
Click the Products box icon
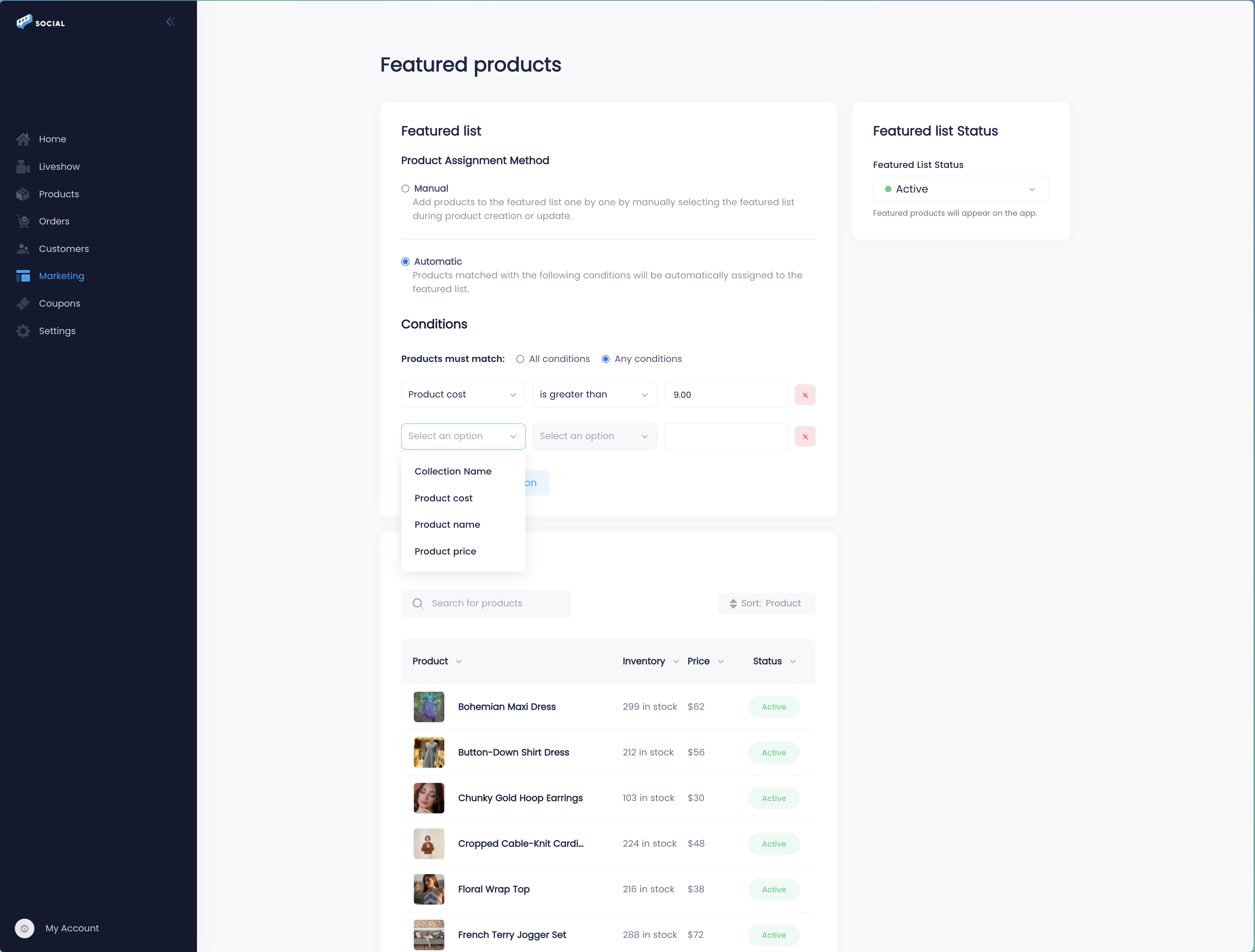click(x=23, y=194)
